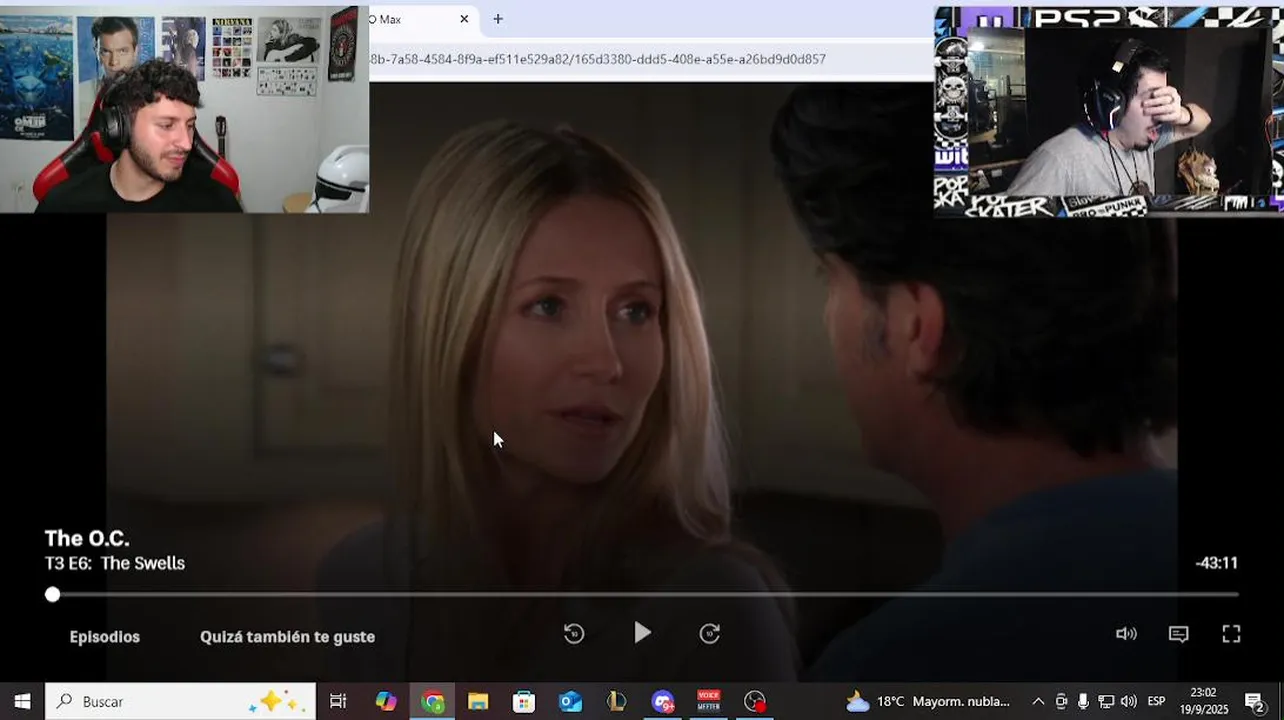Open Copilot from the taskbar
1284x720 pixels.
click(x=386, y=702)
